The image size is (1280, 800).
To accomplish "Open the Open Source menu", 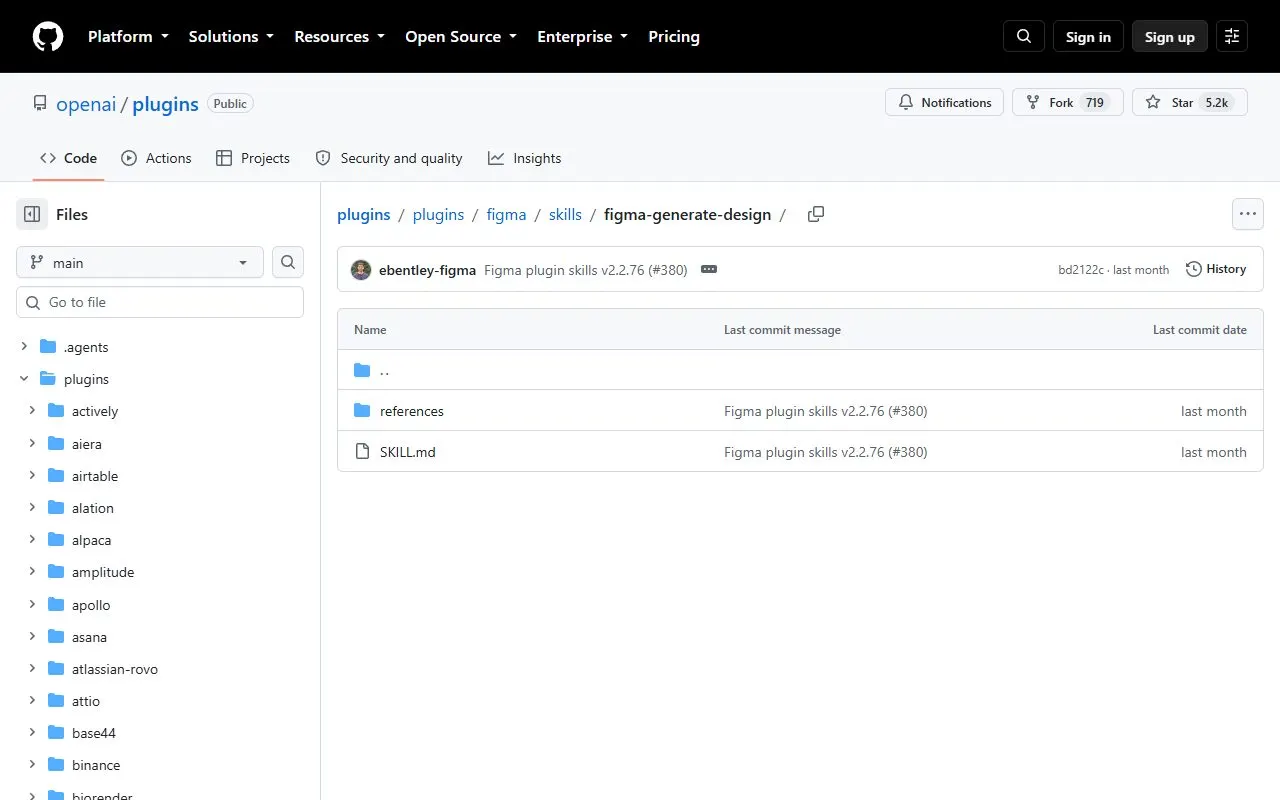I will pyautogui.click(x=461, y=36).
